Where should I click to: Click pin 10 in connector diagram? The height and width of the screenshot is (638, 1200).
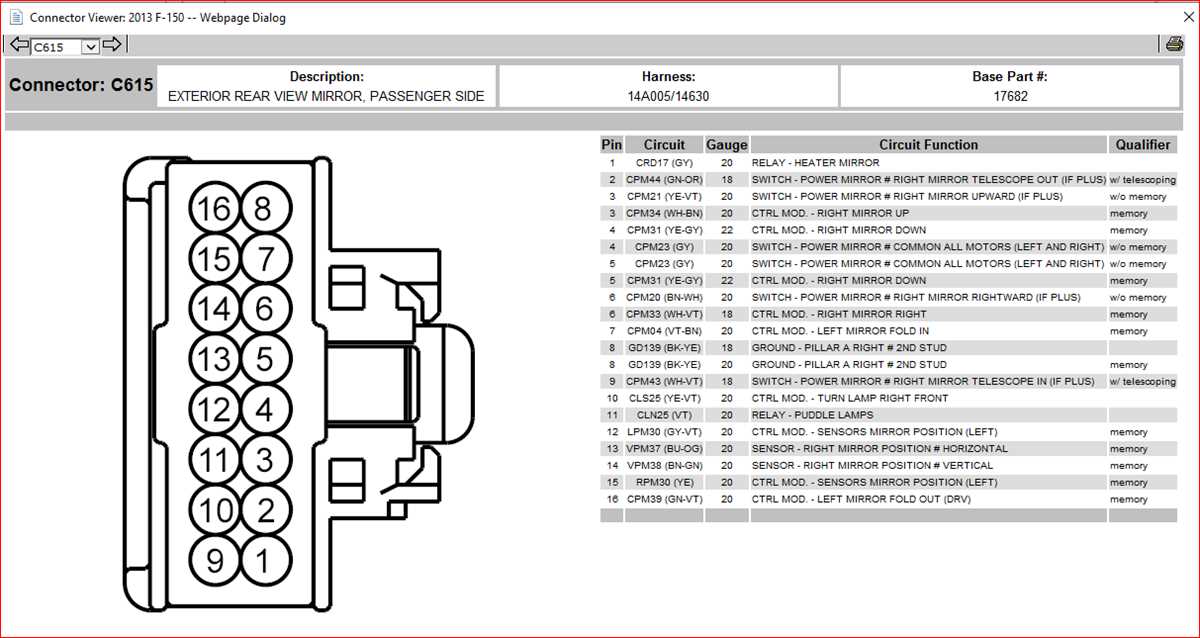[x=214, y=510]
